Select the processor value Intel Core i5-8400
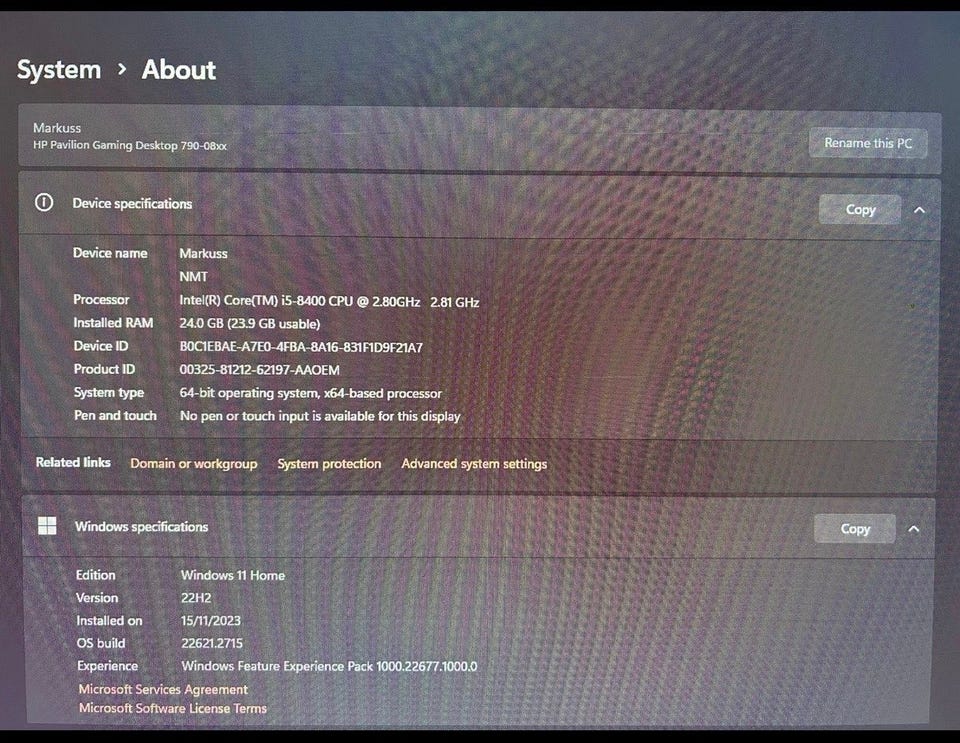960x743 pixels. tap(300, 301)
